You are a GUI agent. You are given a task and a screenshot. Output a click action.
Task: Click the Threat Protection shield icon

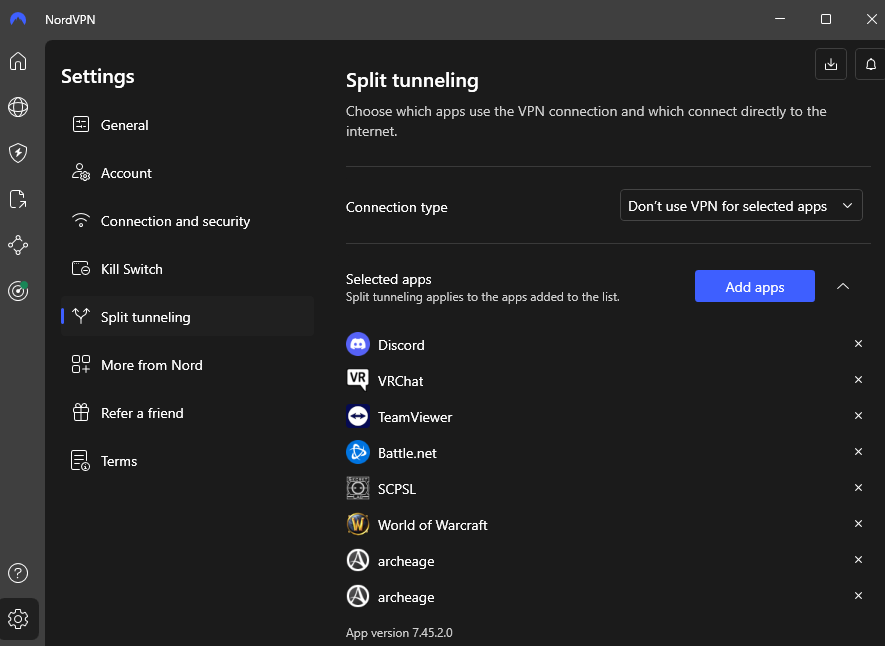point(18,153)
